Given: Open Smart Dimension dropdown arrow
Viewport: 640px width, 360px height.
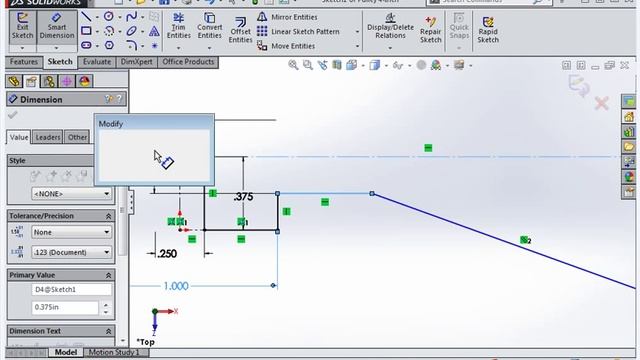Looking at the screenshot, I should [57, 48].
